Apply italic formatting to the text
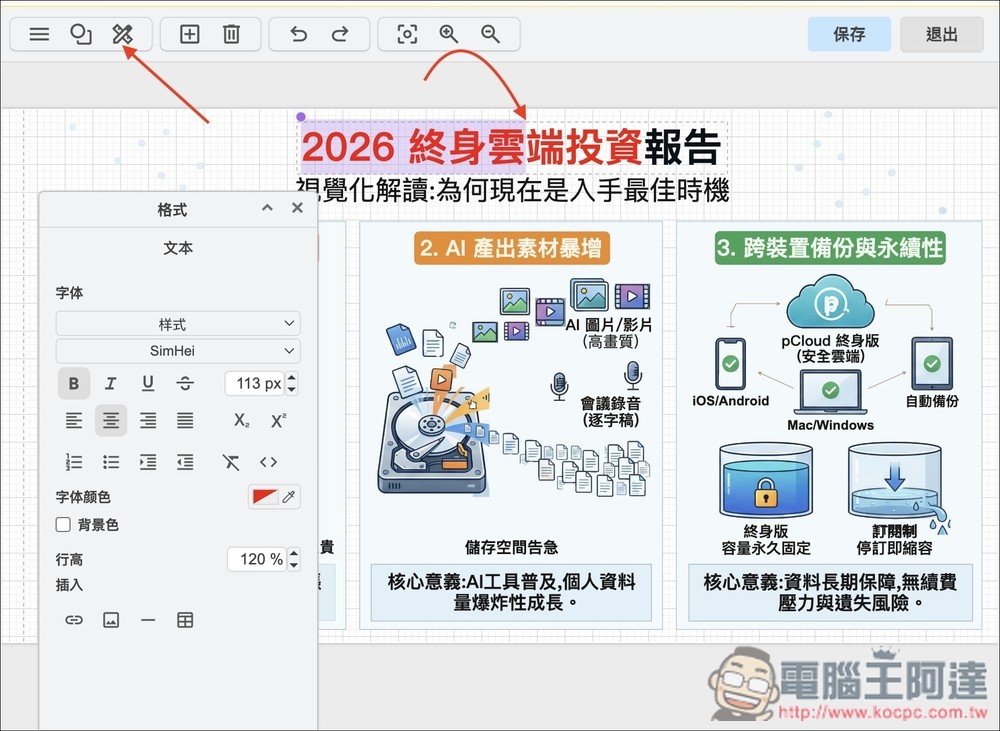 pos(111,383)
